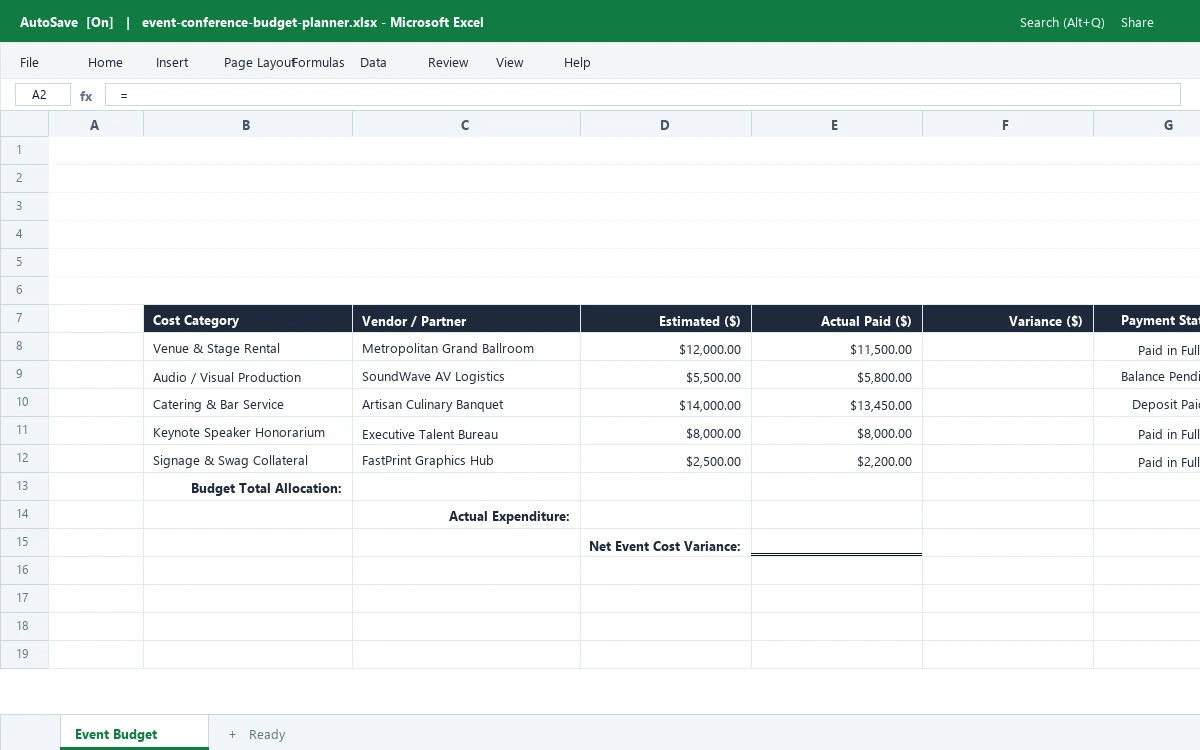This screenshot has width=1200, height=750.
Task: Select column E header
Action: tap(837, 125)
